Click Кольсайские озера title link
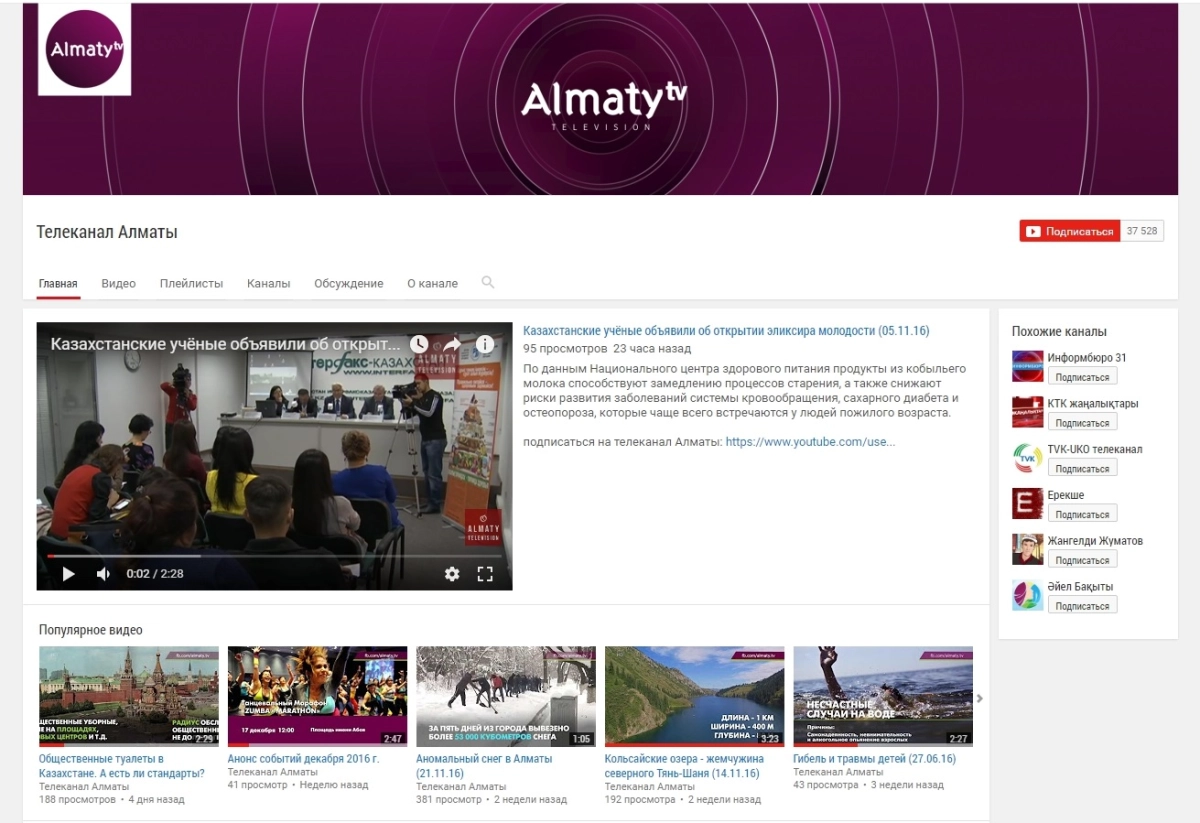 pos(684,766)
